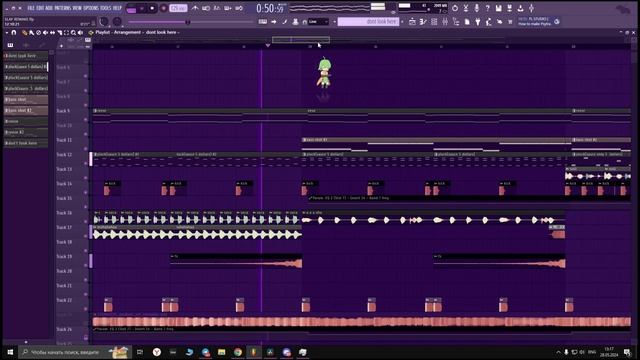Viewport: 640px width, 360px height.
Task: Toggle the playlist snap magnet icon
Action: click(14, 32)
